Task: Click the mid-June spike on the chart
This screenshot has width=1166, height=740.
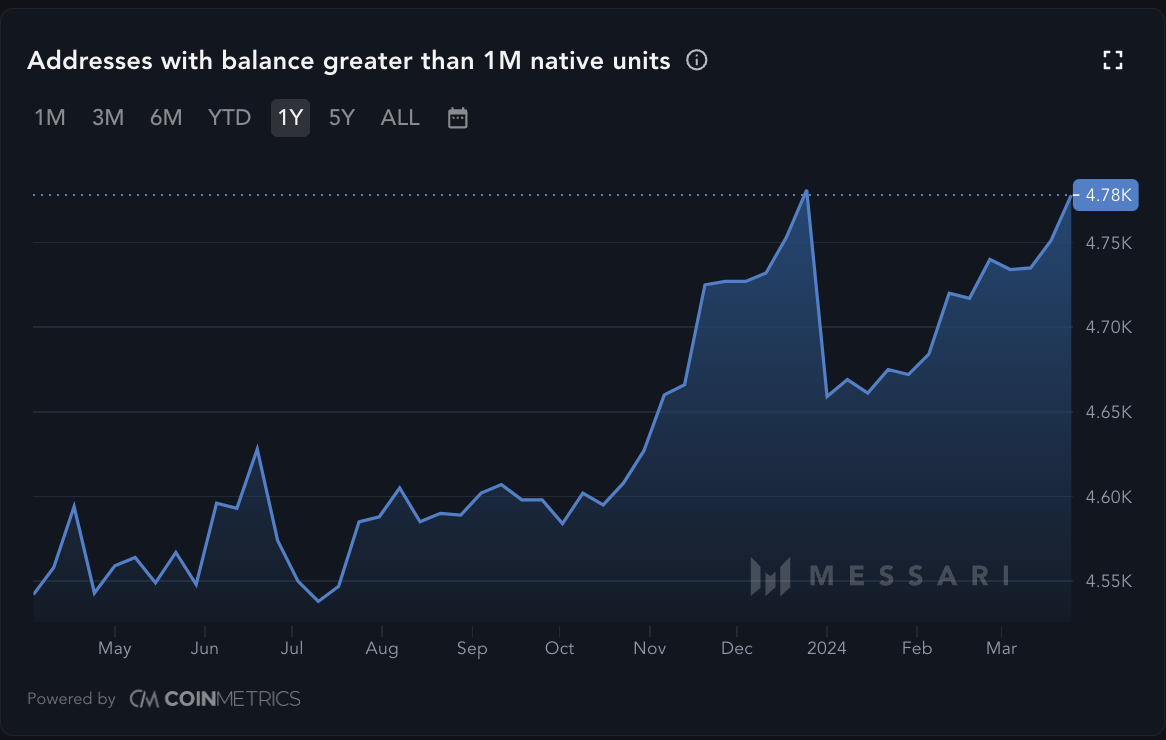Action: (257, 448)
